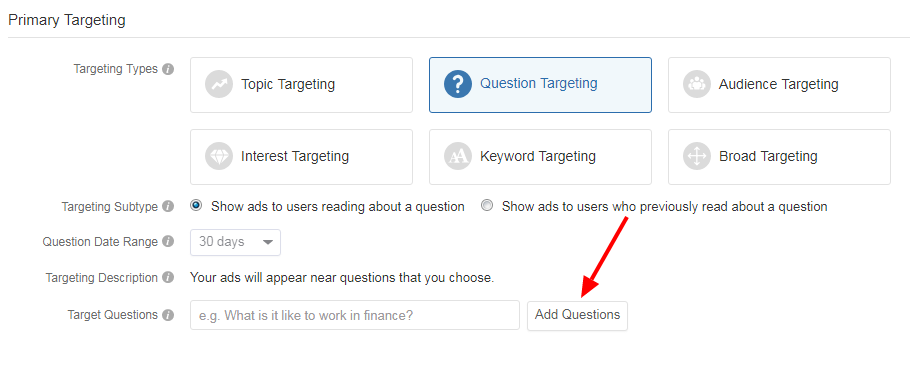The image size is (910, 372).
Task: Choose the Broad Targeting option card
Action: click(779, 157)
